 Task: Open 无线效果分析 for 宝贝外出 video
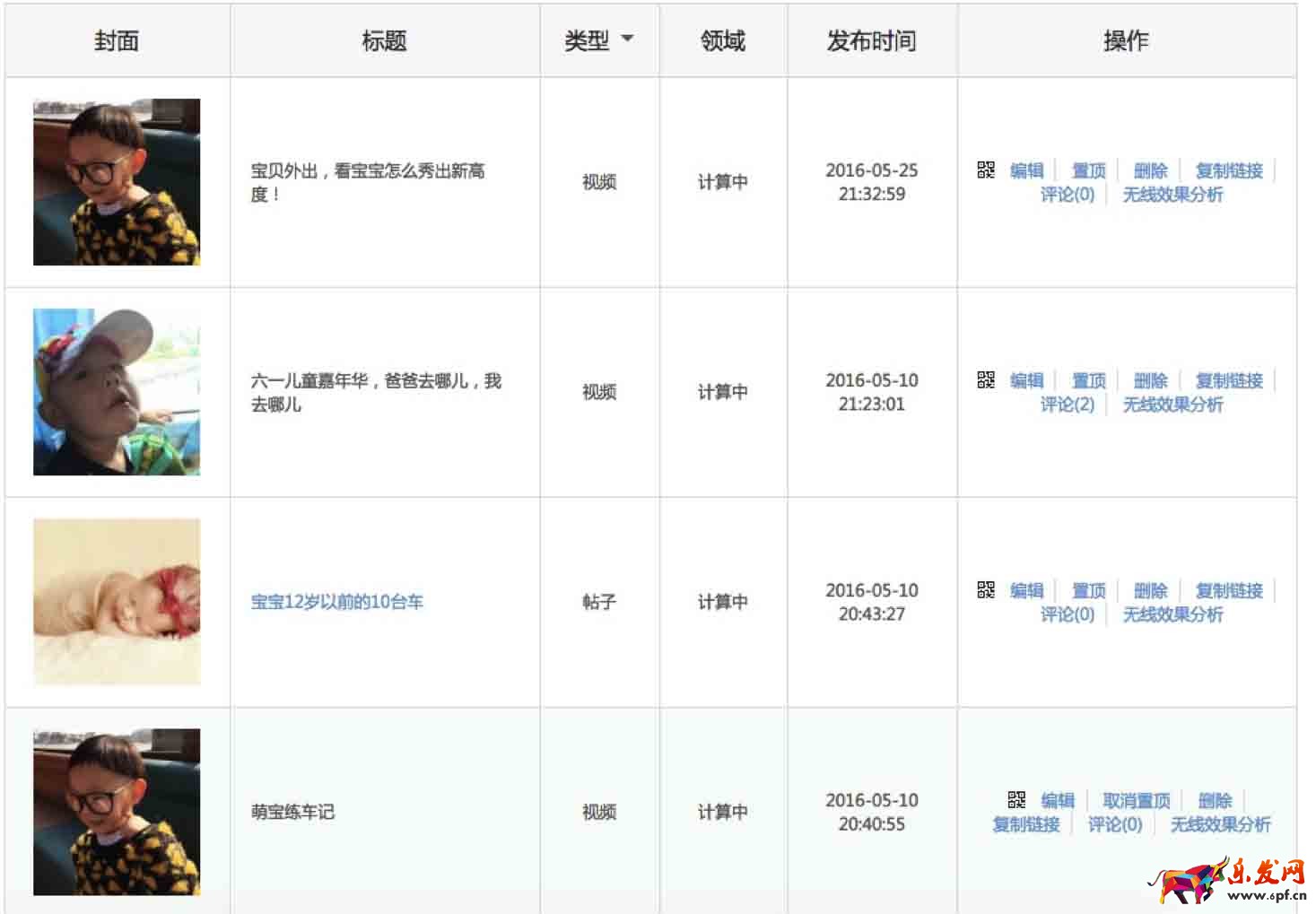point(1172,195)
